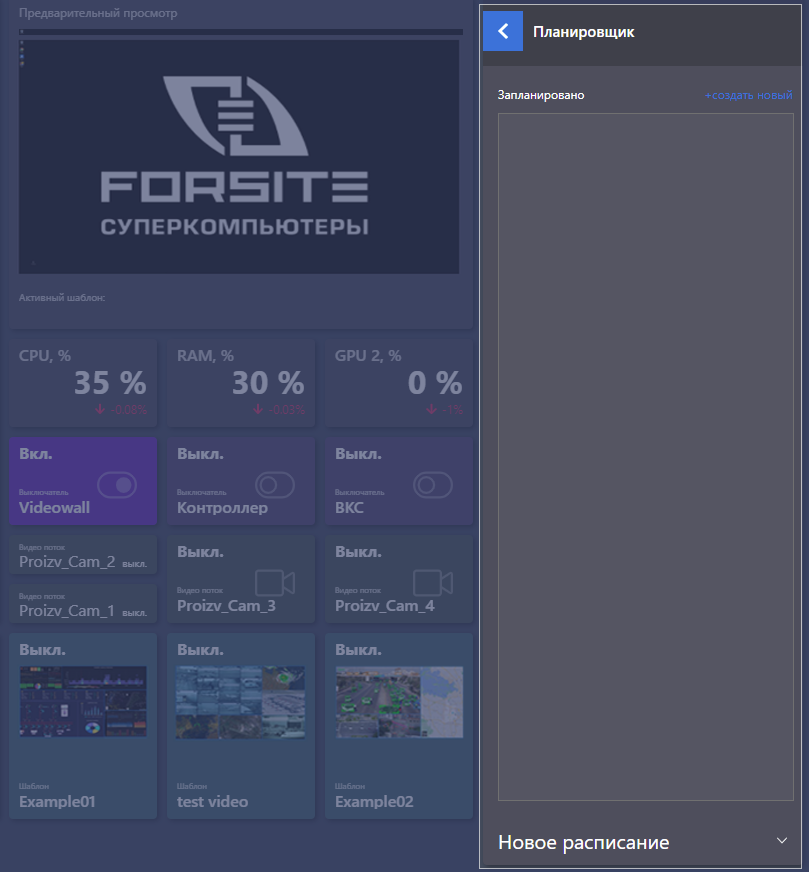
Task: Turn off the Videowall switch
Action: coord(117,485)
